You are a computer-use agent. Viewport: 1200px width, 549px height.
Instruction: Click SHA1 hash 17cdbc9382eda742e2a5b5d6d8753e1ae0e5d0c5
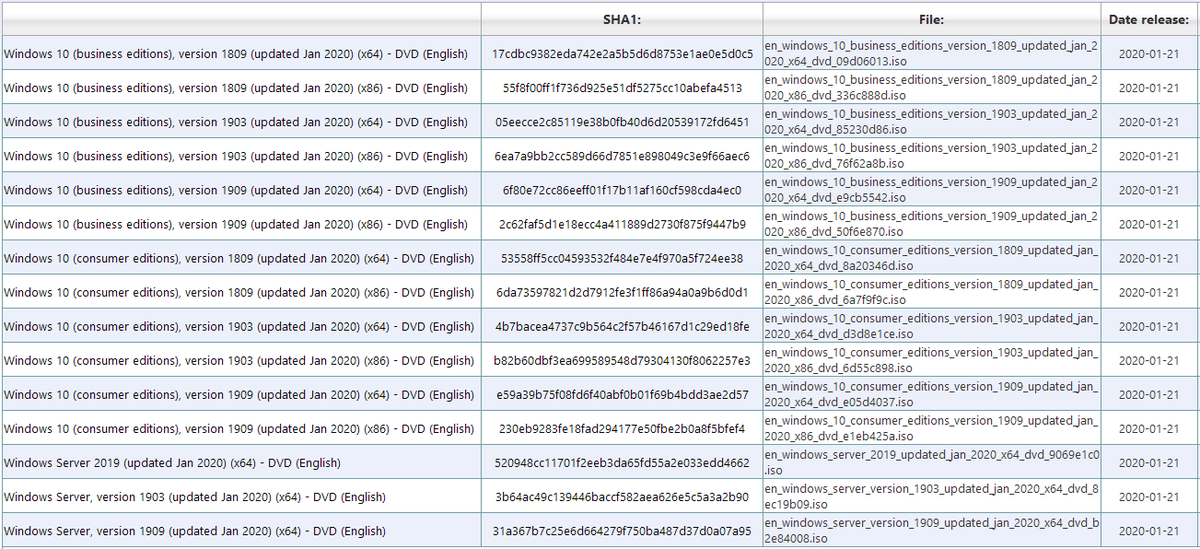622,54
